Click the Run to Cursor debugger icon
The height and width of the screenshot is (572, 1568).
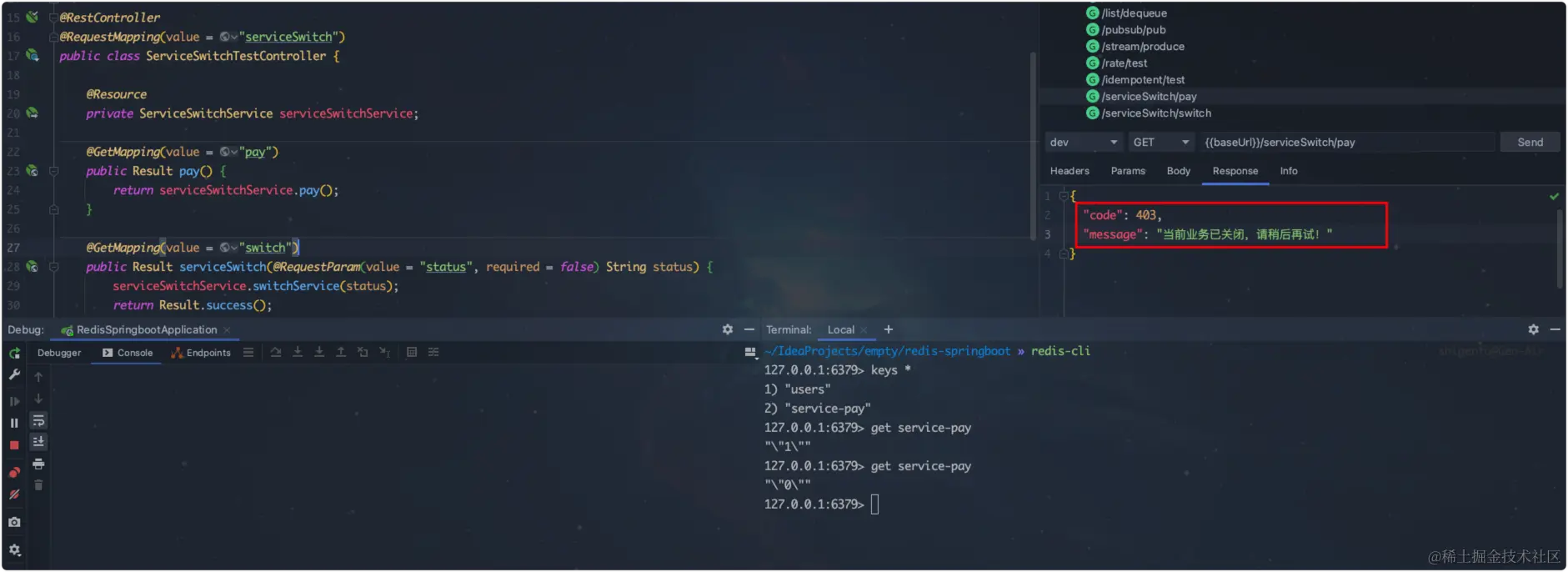coord(384,352)
